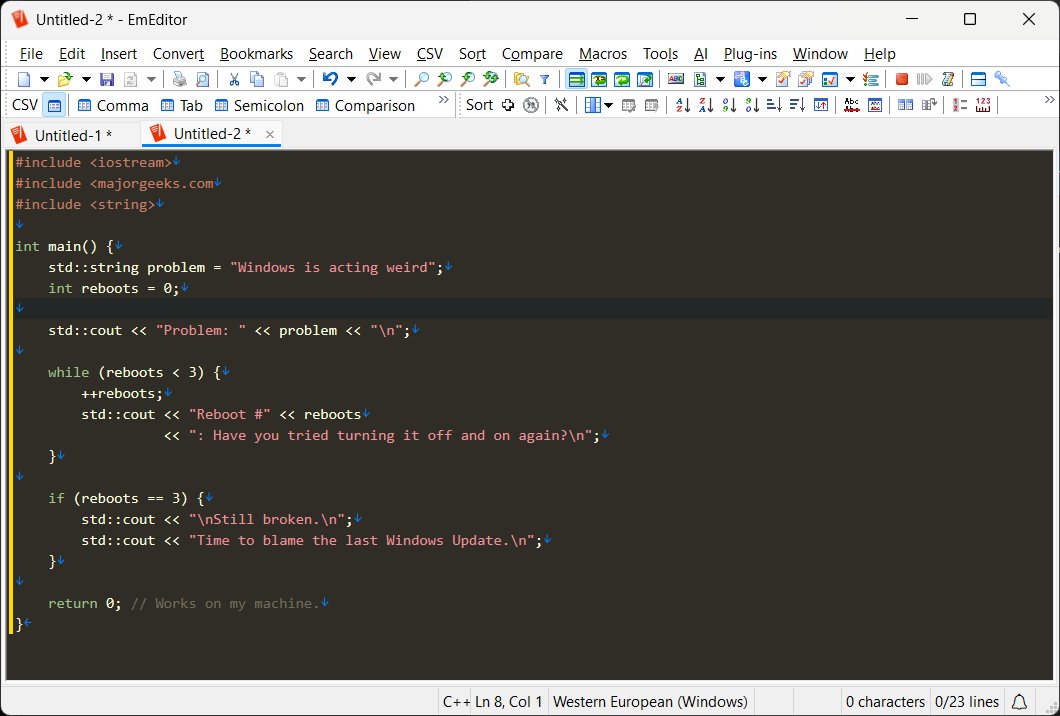Expand the Open file dropdown arrow

coord(86,79)
